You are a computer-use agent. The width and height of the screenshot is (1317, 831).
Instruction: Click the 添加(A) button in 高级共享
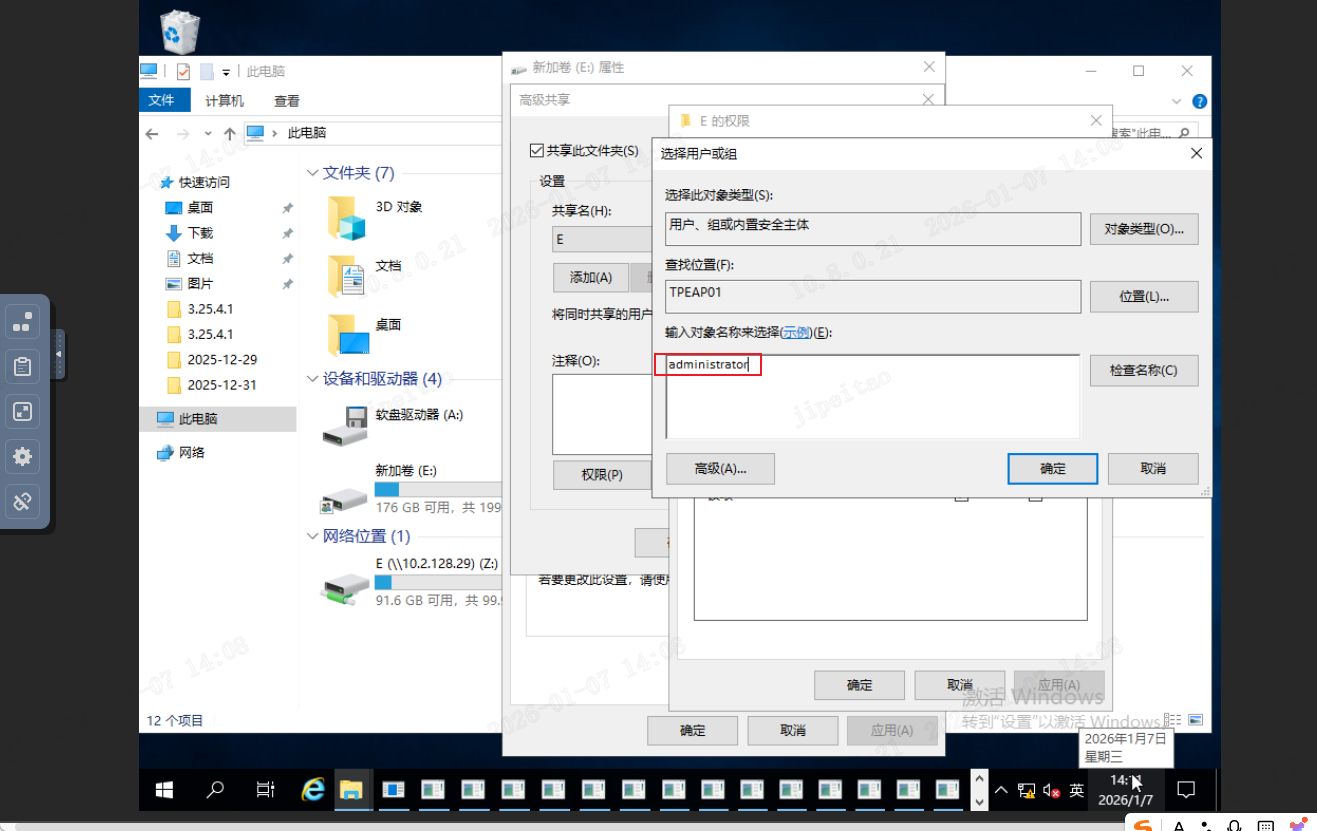point(590,277)
